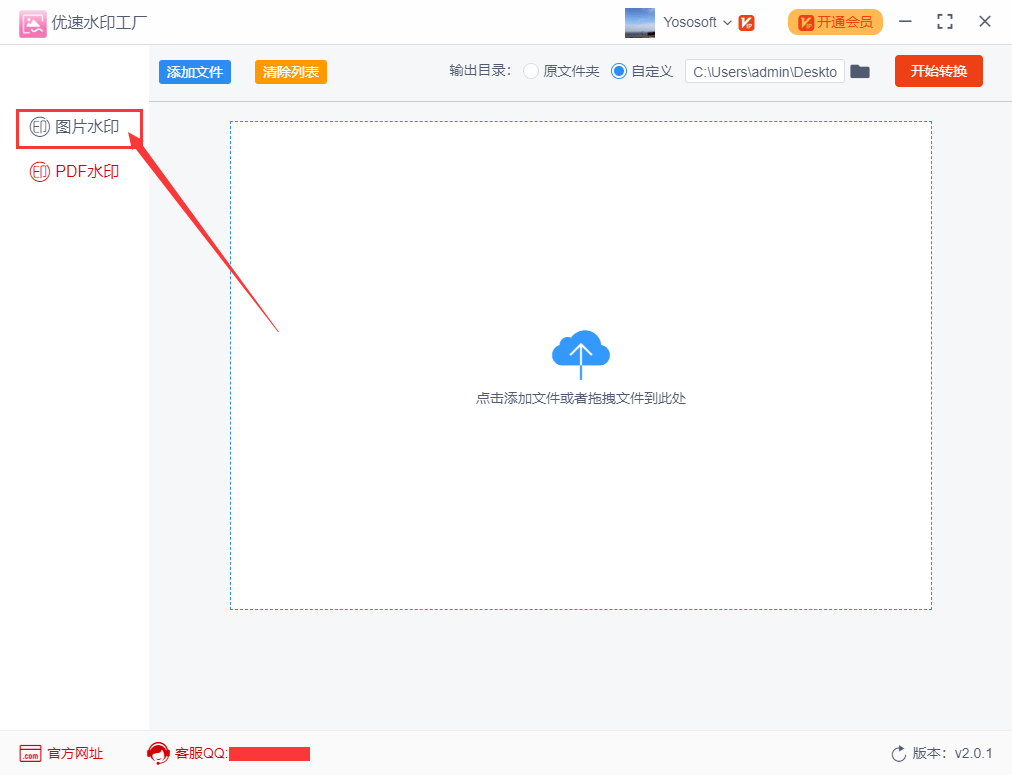This screenshot has width=1012, height=775.
Task: Click the cloud upload icon
Action: [x=581, y=354]
